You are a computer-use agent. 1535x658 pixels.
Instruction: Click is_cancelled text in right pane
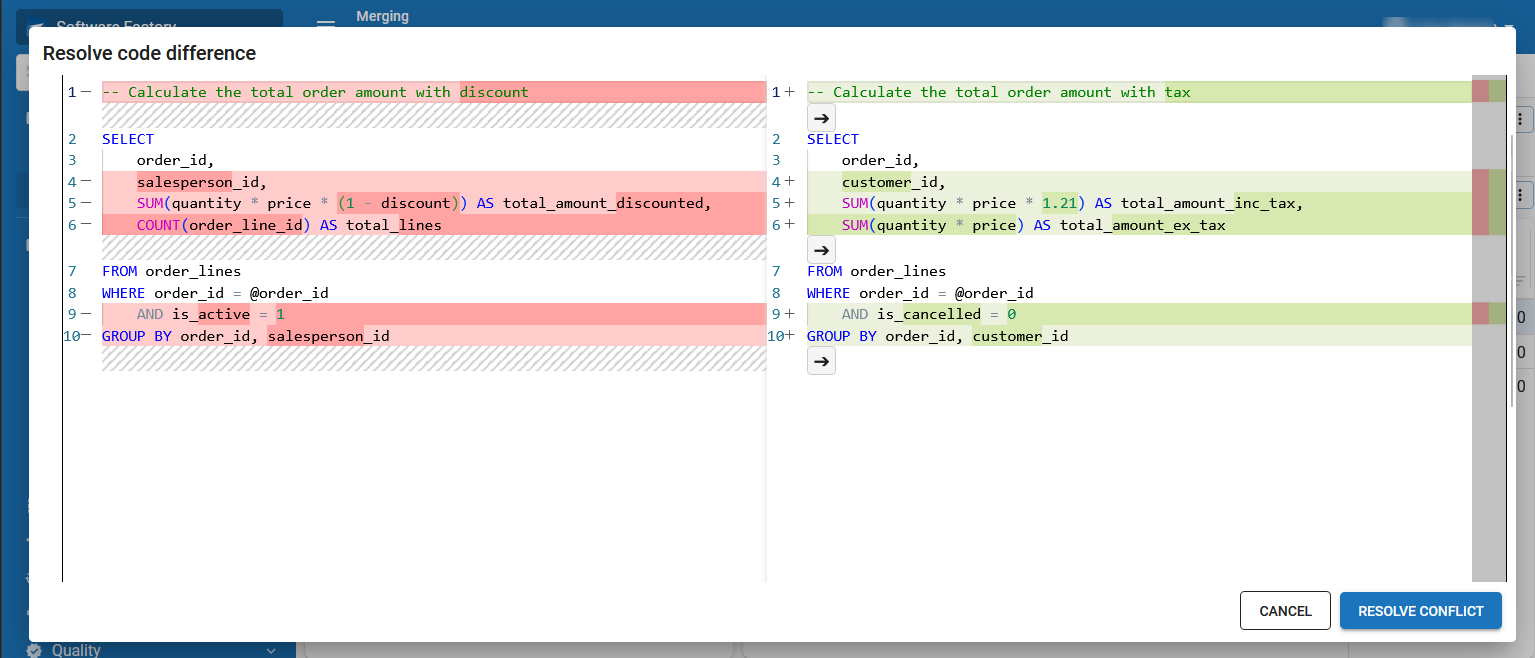point(929,314)
